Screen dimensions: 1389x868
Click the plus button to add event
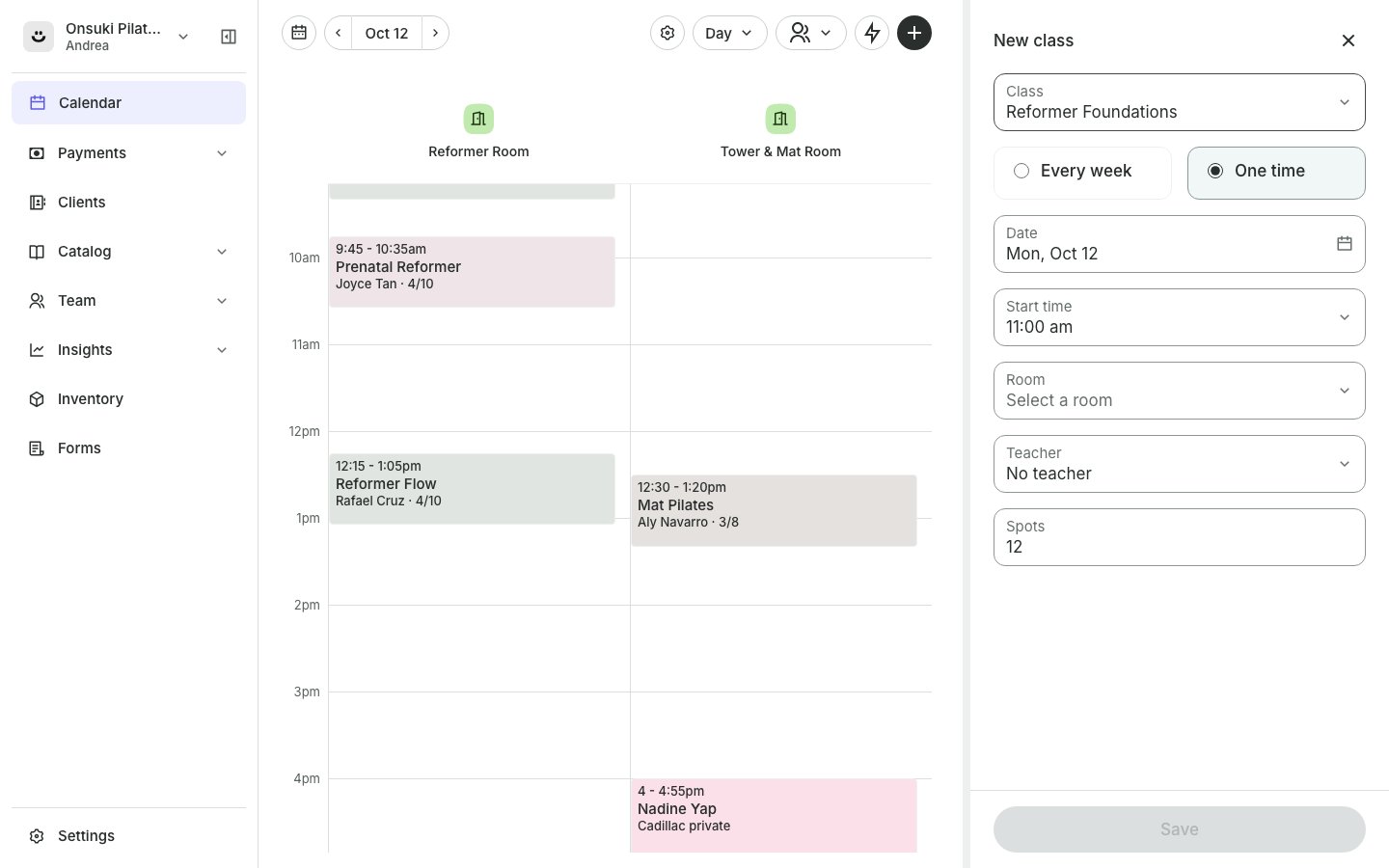[x=914, y=33]
